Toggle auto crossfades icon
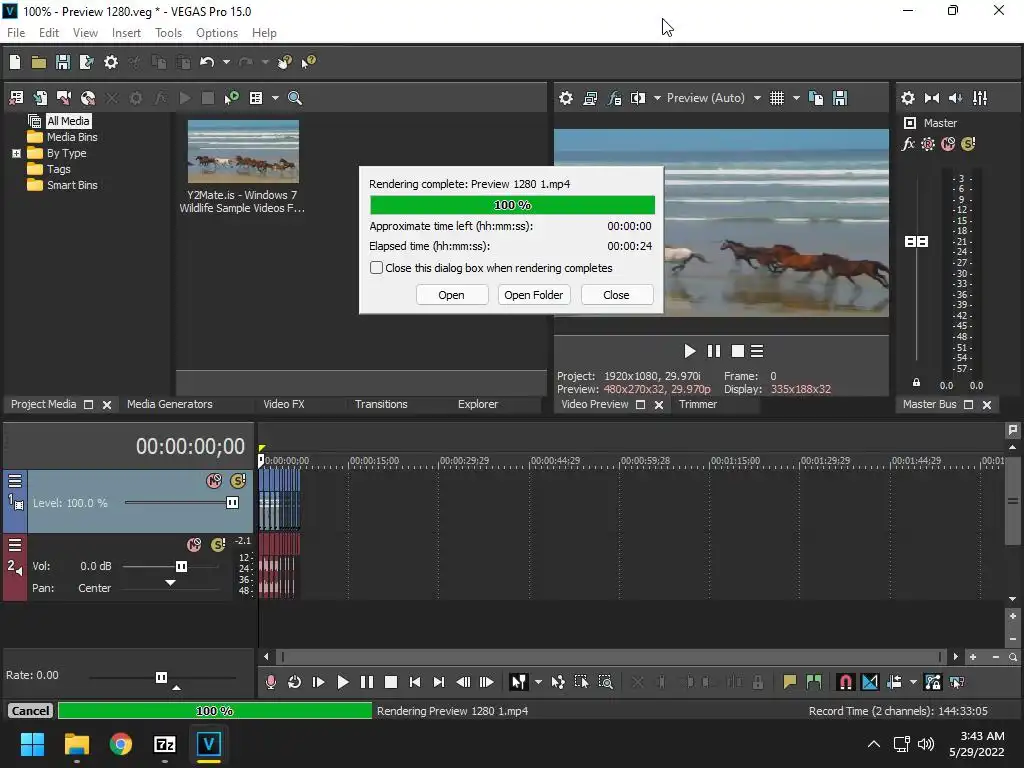 (870, 682)
